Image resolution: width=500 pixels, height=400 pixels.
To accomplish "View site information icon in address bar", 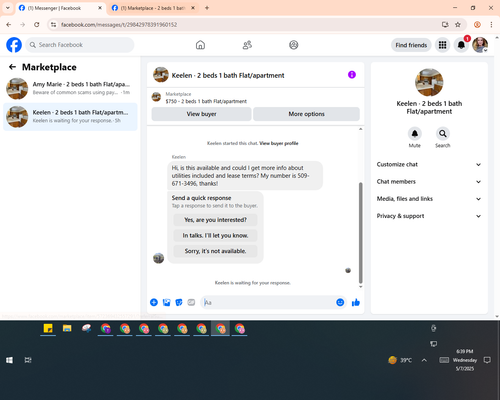I will (53, 24).
